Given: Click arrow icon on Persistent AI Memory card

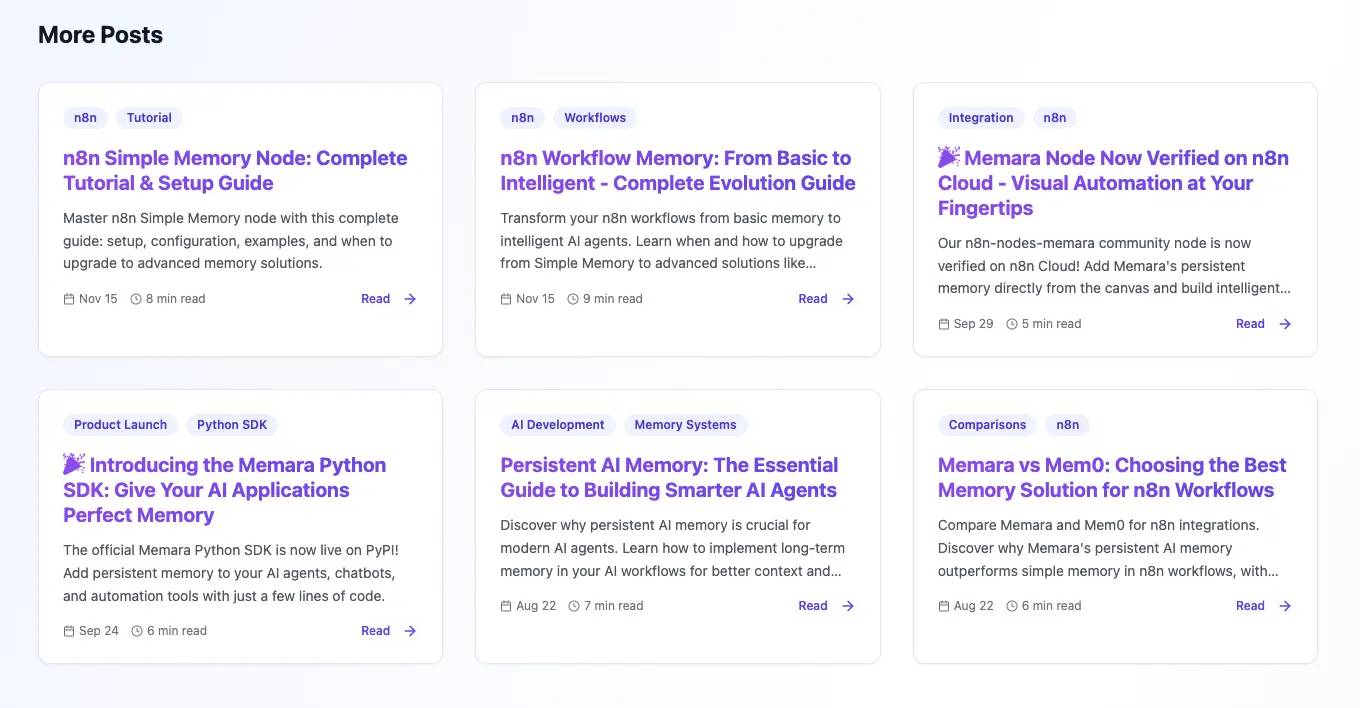Looking at the screenshot, I should click(848, 606).
